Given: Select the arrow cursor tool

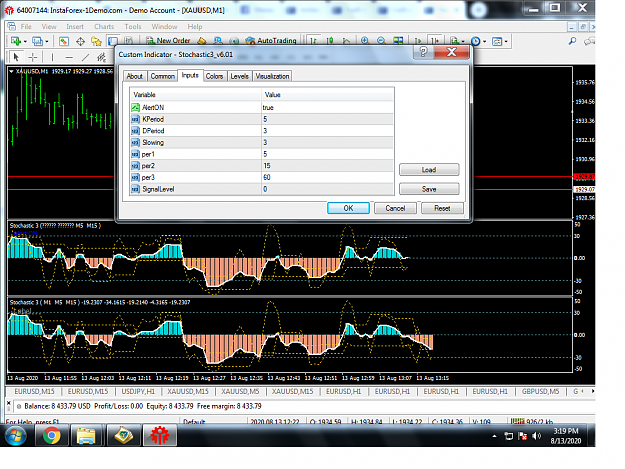Looking at the screenshot, I should point(16,57).
